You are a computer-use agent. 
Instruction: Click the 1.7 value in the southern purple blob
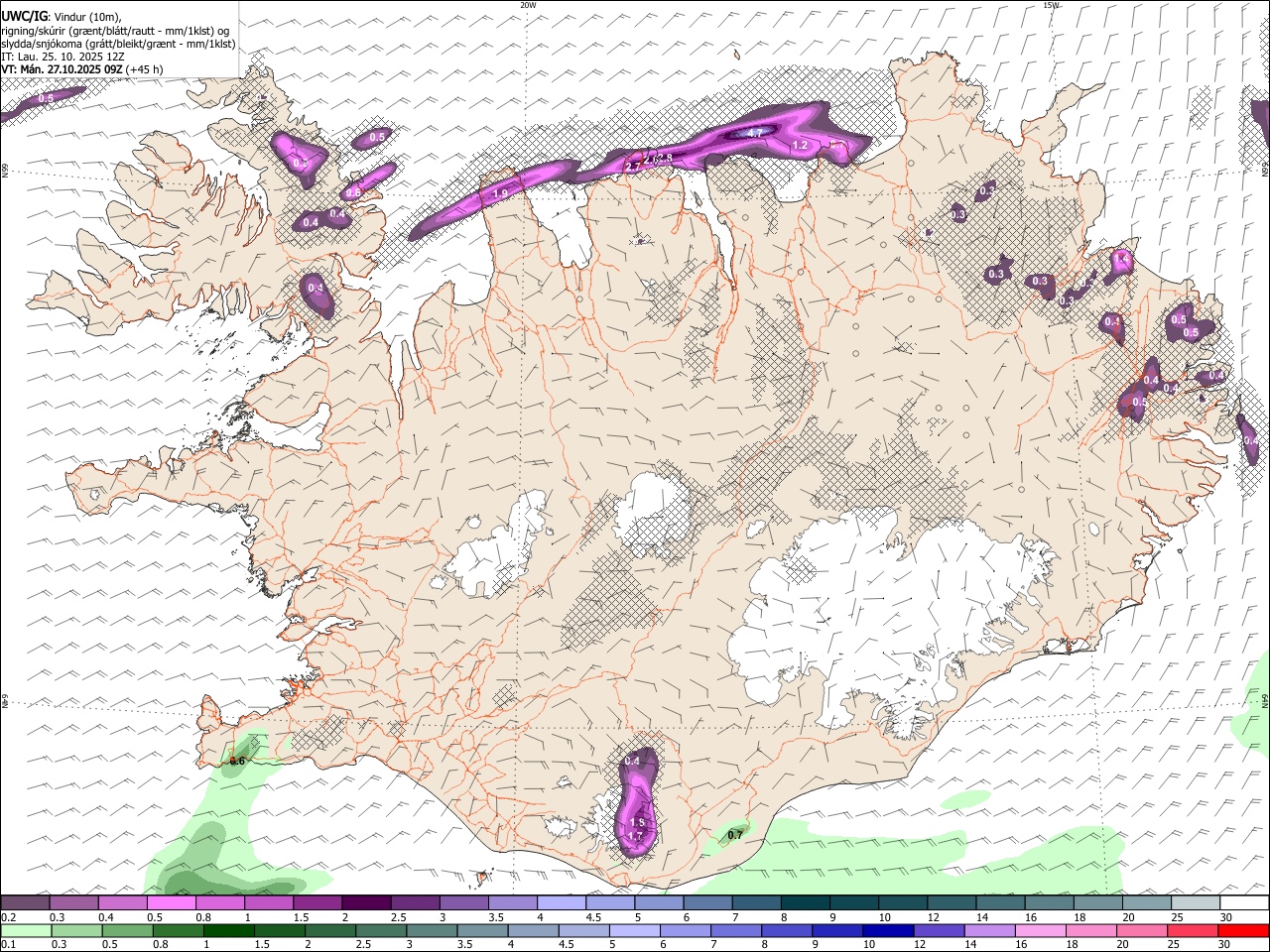(636, 836)
